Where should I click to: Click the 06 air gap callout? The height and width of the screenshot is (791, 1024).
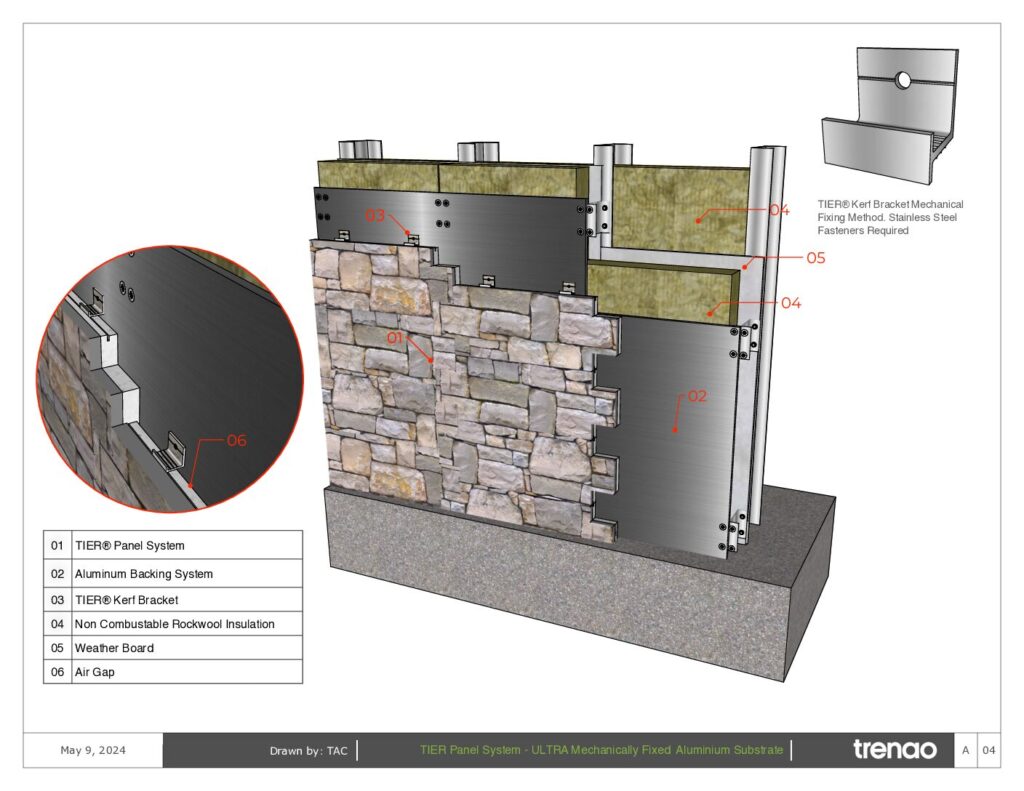click(x=236, y=440)
